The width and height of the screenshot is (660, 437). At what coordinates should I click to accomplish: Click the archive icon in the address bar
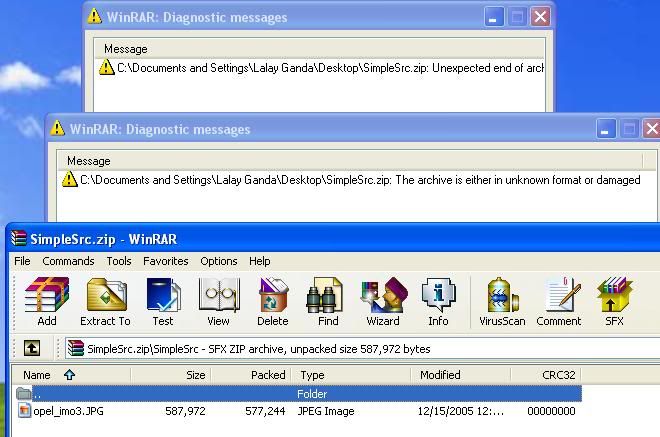click(x=76, y=349)
